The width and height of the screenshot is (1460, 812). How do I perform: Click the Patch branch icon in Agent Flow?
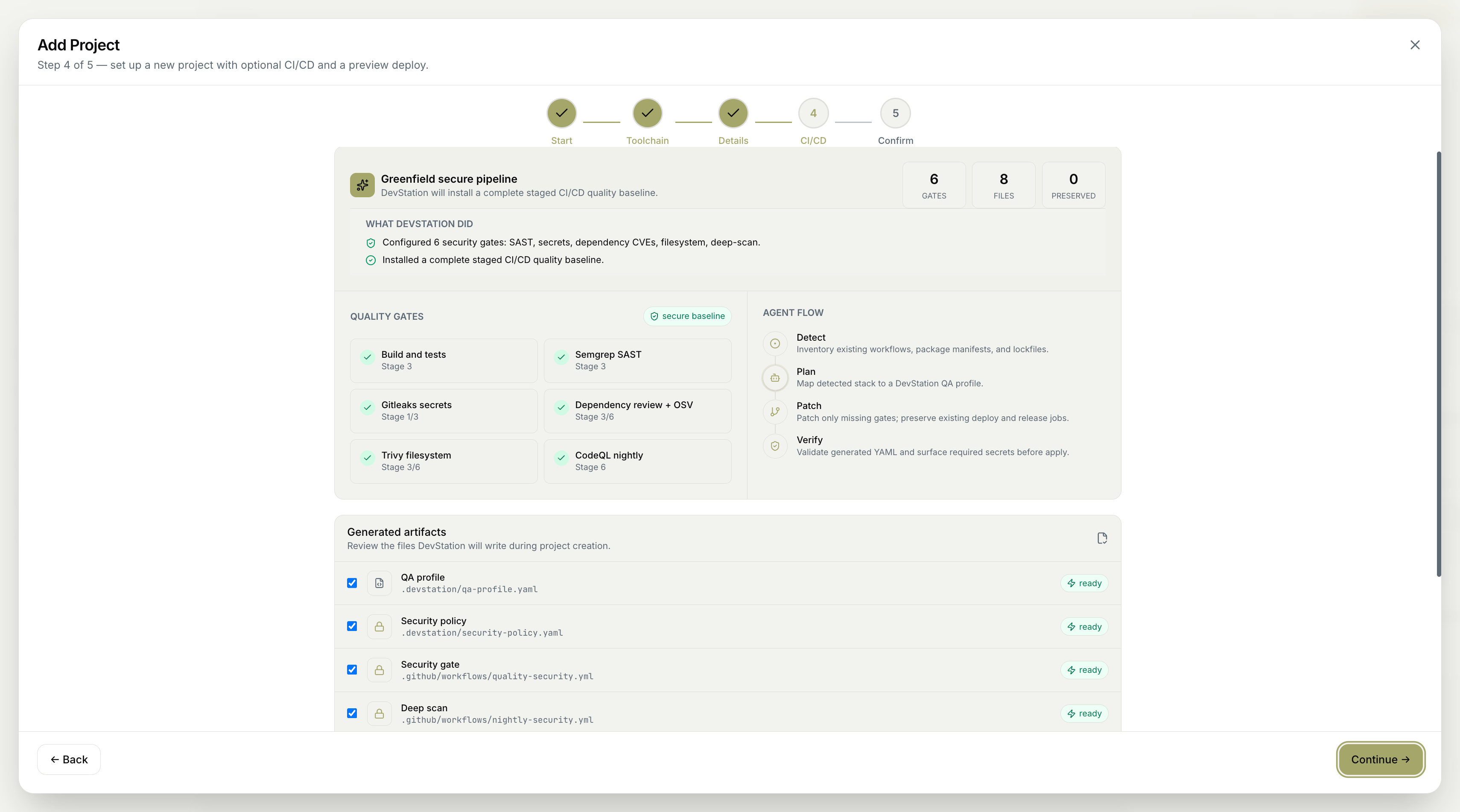tap(775, 412)
